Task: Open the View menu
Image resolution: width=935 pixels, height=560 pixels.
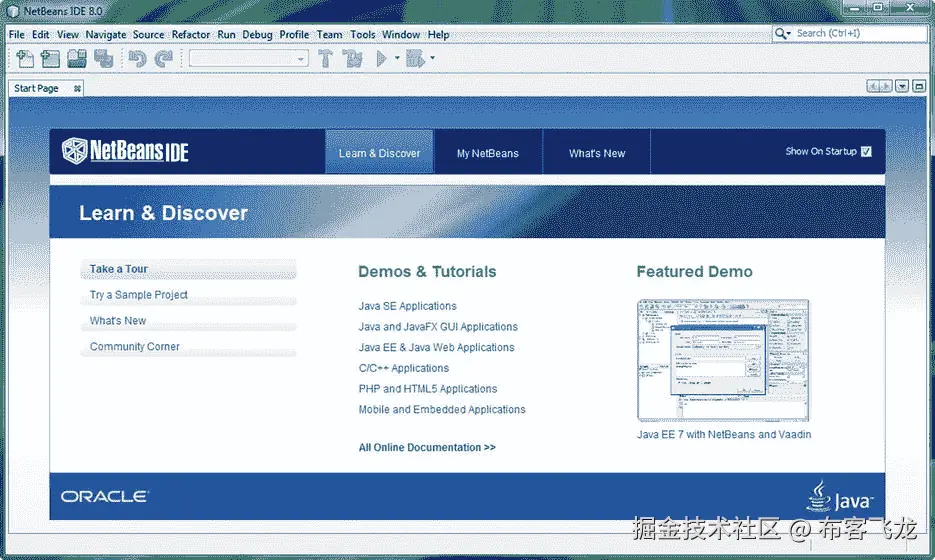Action: tap(67, 35)
